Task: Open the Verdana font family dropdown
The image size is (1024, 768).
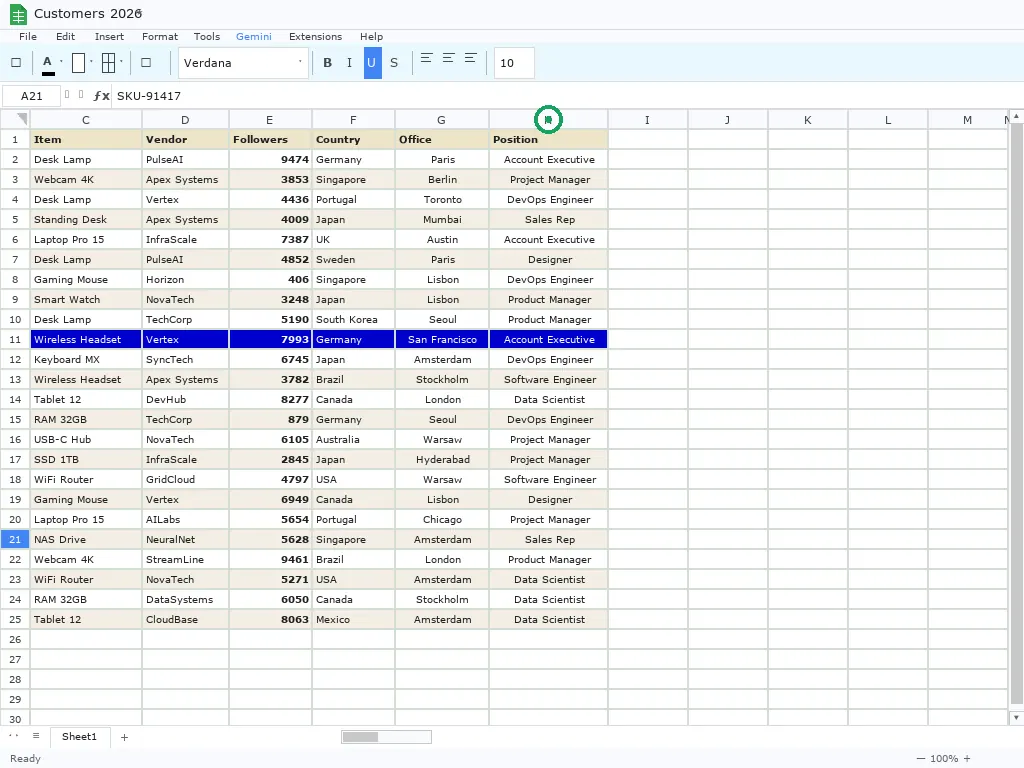Action: [x=243, y=63]
